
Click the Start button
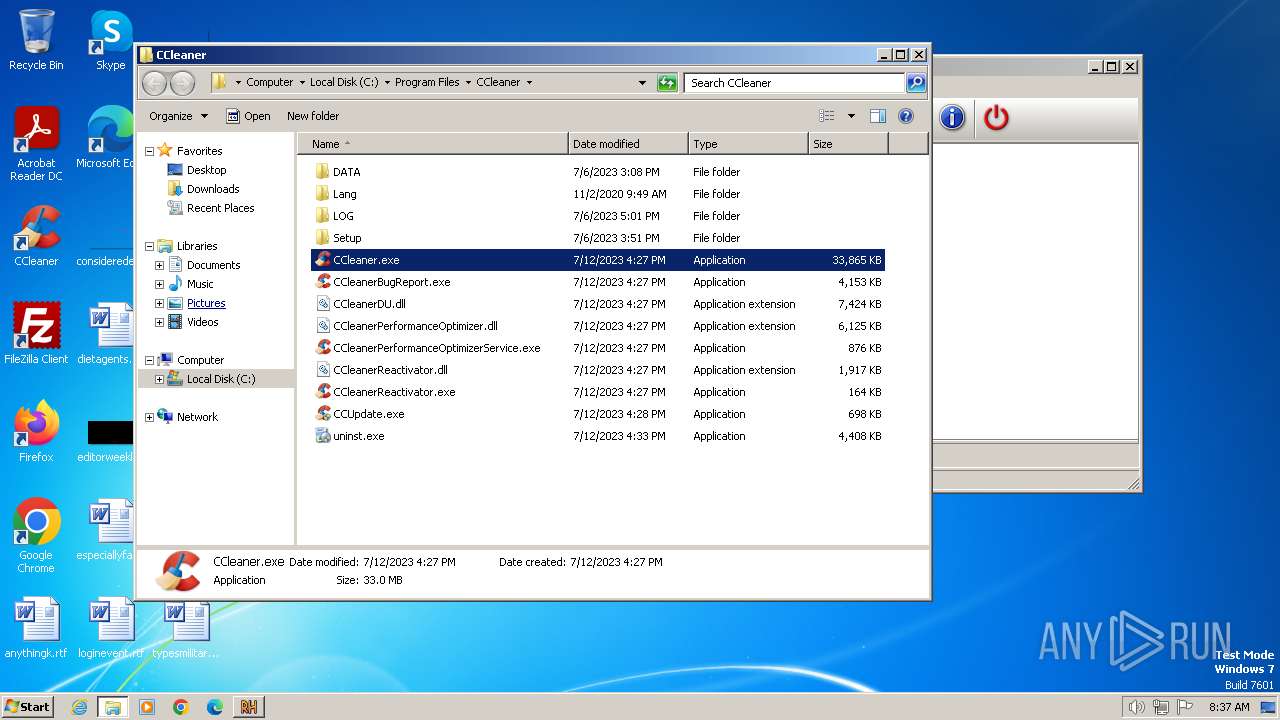28,707
